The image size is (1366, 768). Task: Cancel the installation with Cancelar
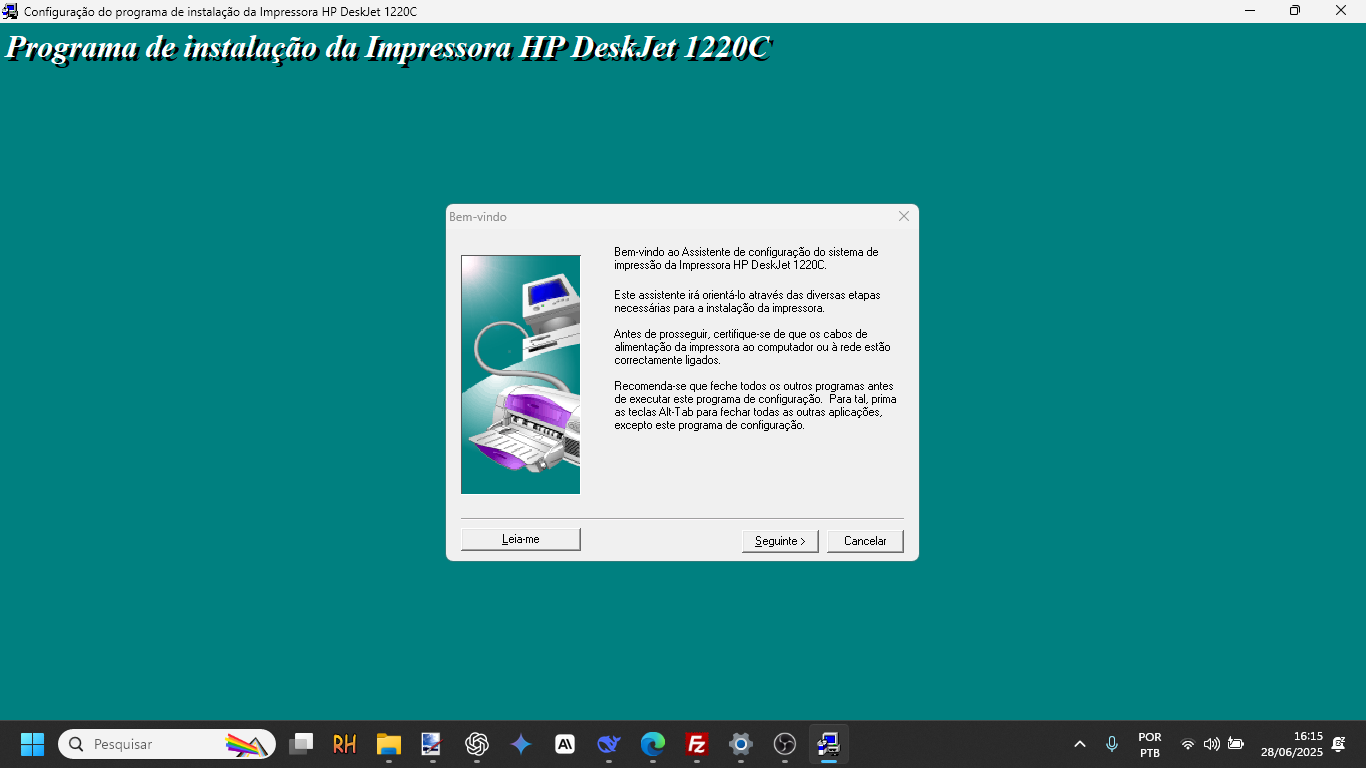[865, 540]
